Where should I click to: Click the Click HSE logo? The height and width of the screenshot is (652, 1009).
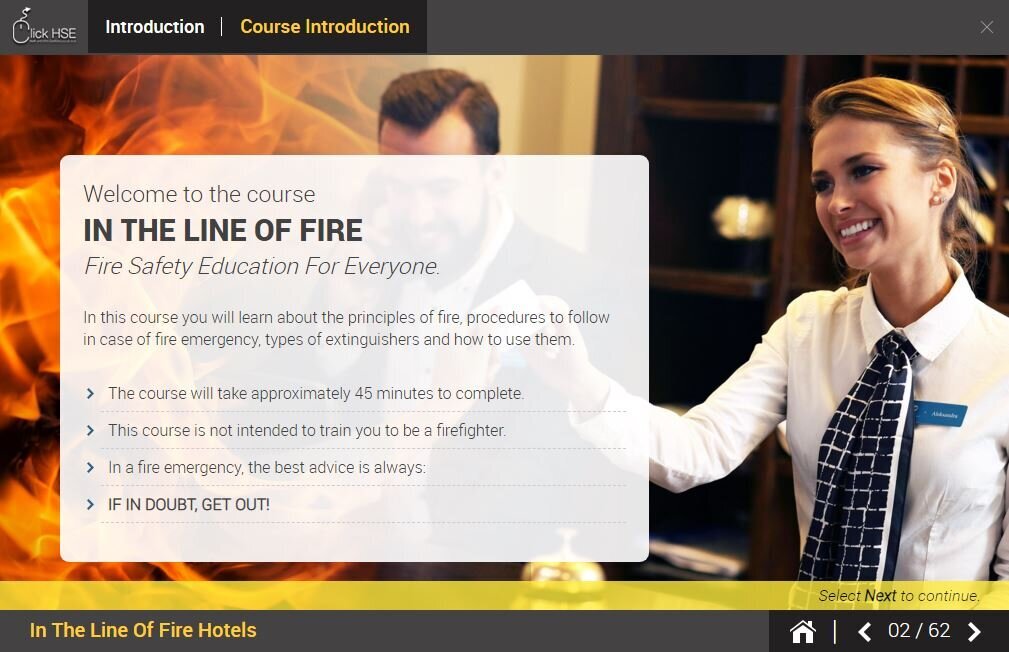click(x=44, y=26)
